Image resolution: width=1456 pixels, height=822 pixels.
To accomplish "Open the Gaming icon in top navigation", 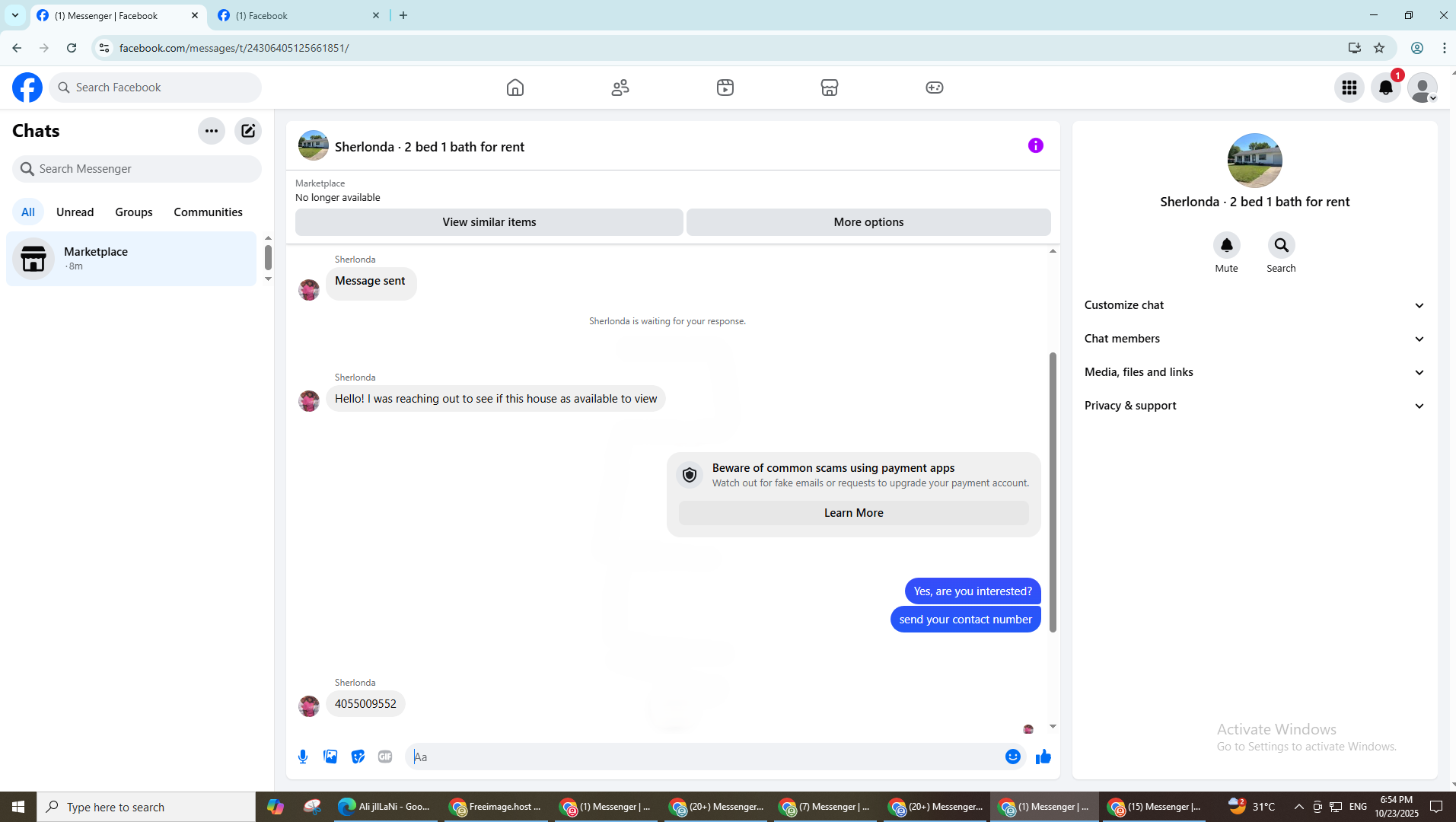I will pyautogui.click(x=935, y=88).
